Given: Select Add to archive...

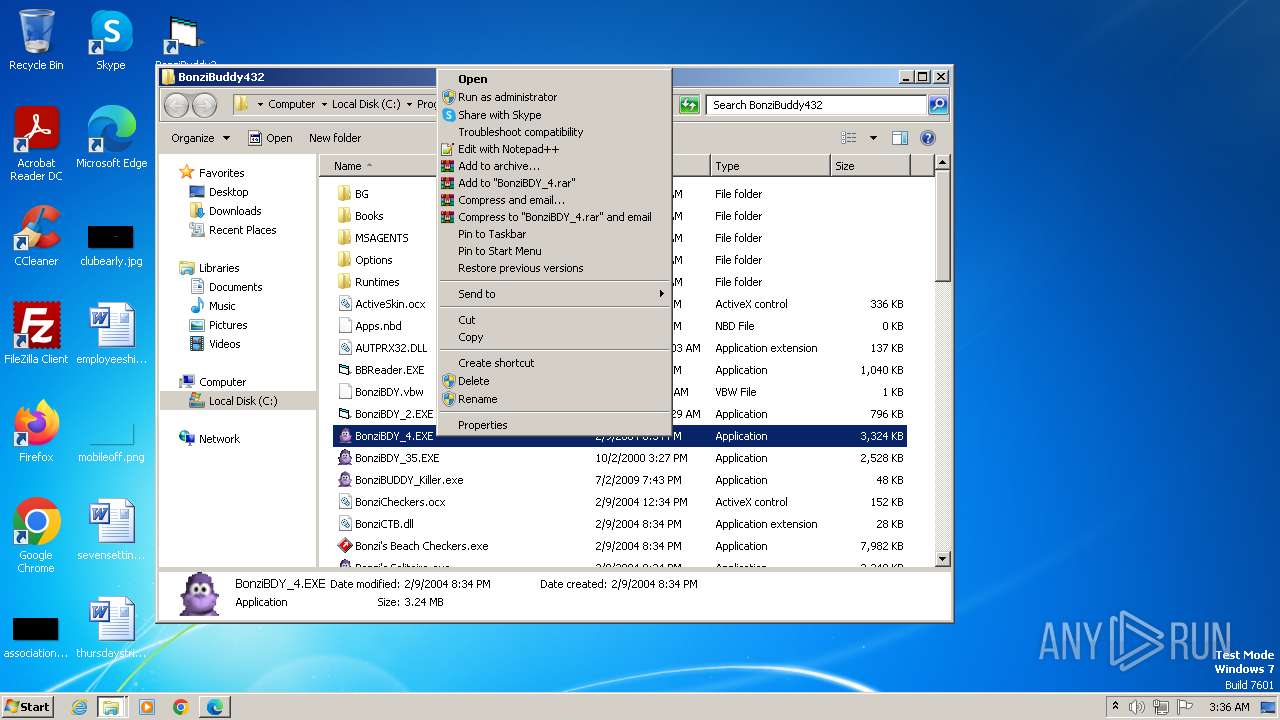Looking at the screenshot, I should point(554,166).
